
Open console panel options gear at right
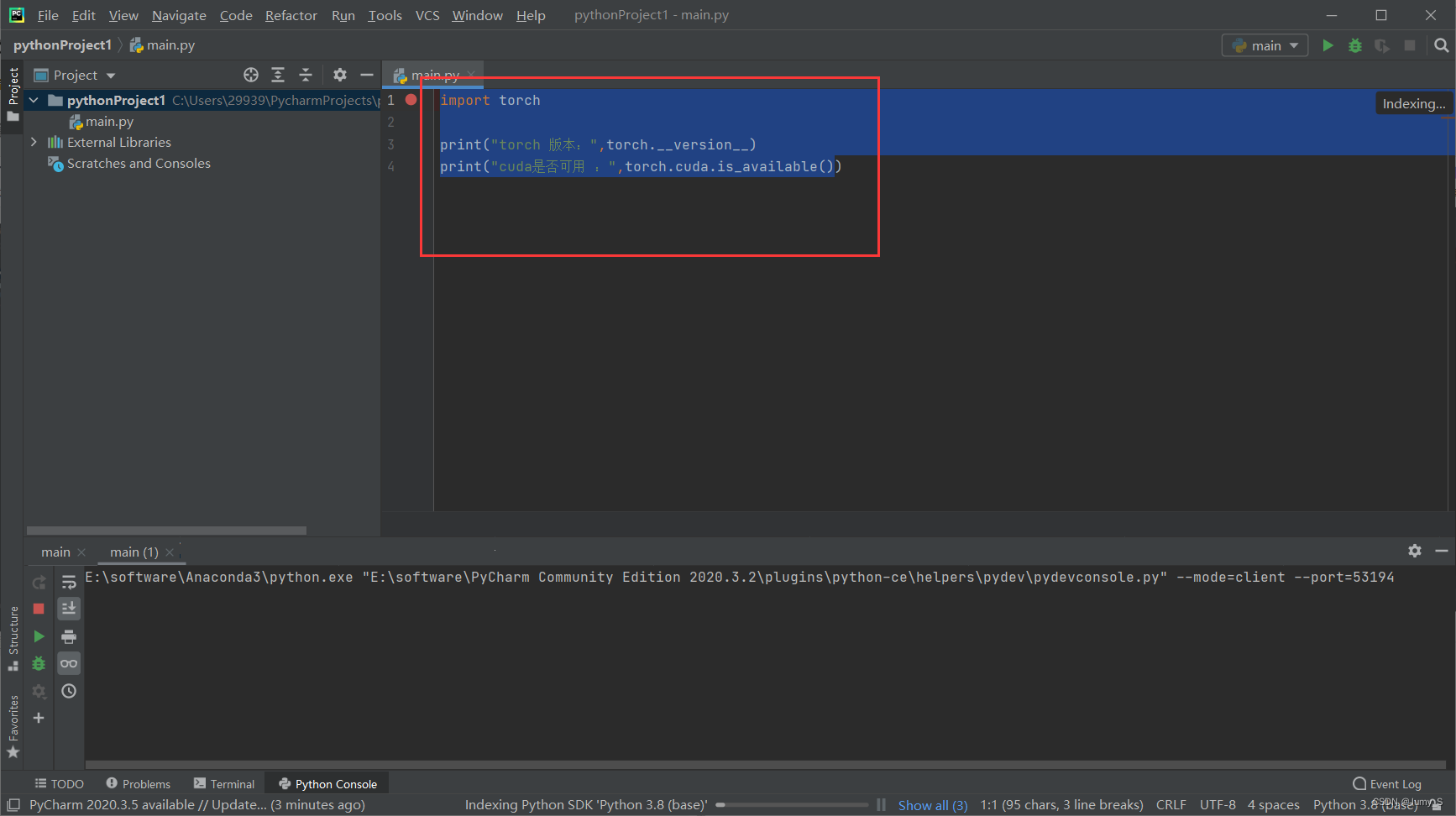[1415, 551]
